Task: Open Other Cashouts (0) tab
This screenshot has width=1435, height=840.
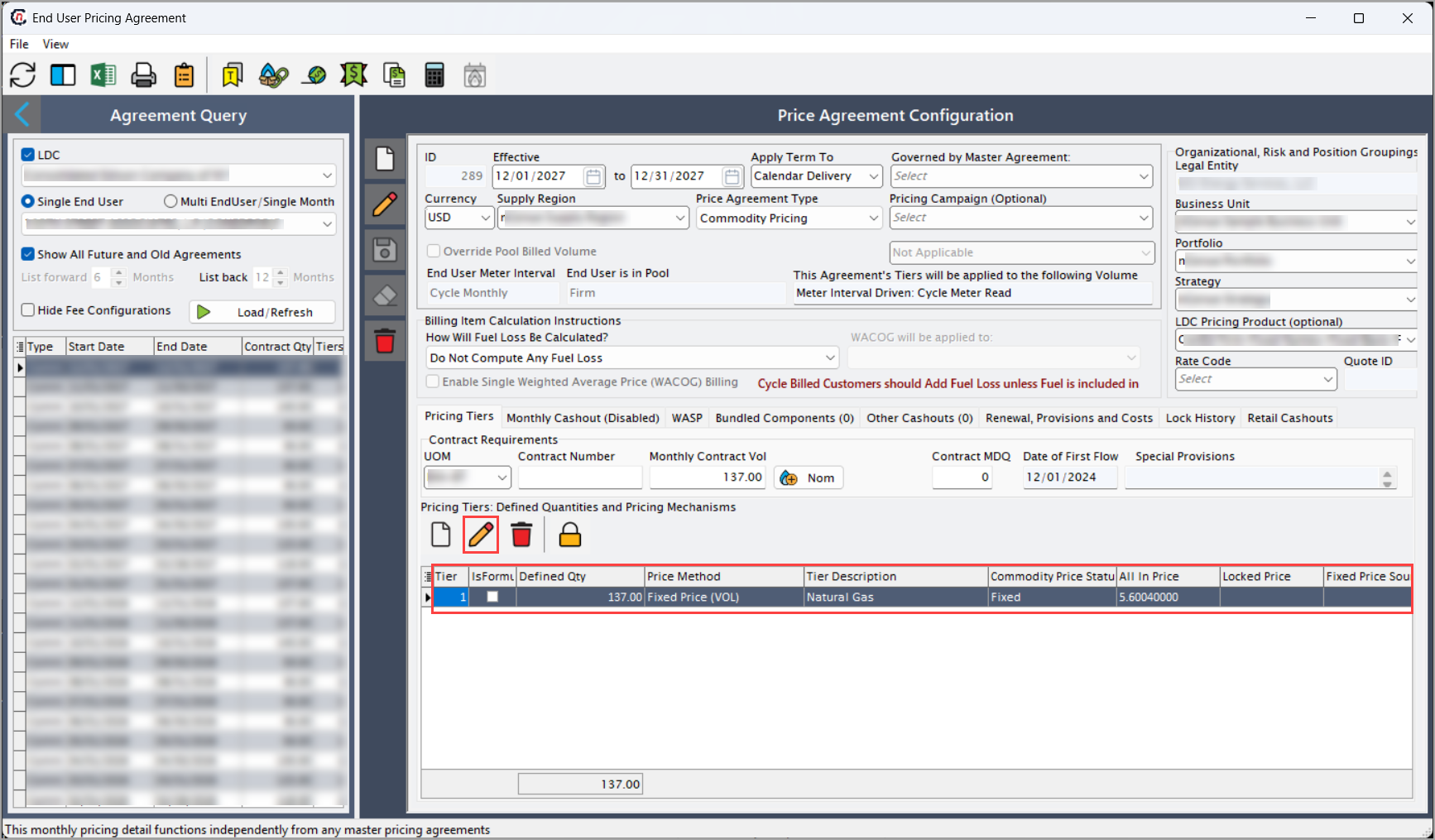Action: point(919,418)
